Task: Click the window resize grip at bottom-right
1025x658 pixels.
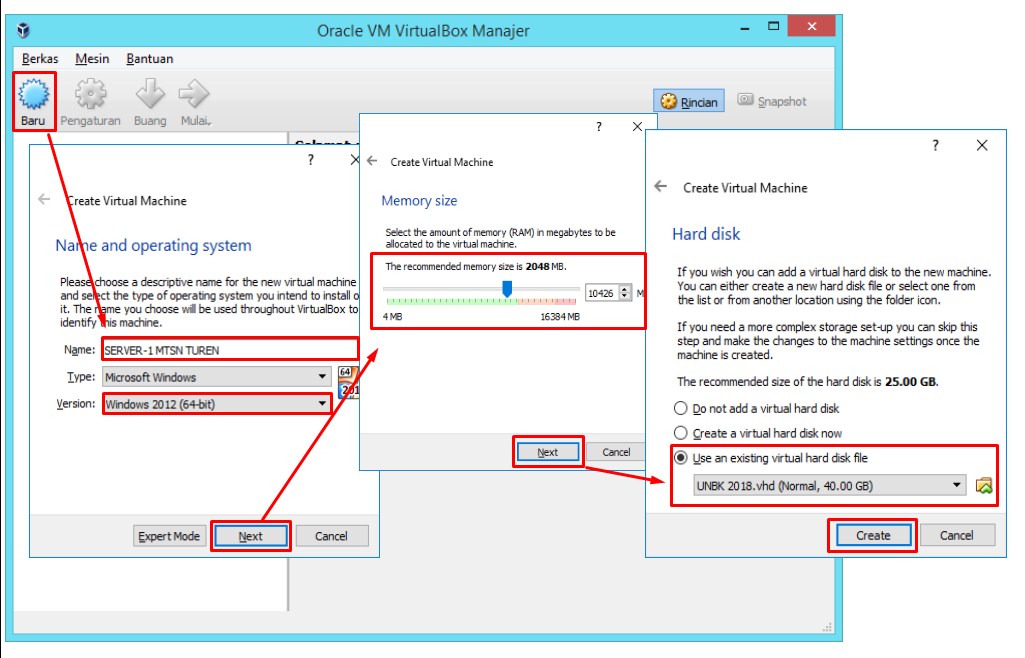Action: (827, 627)
